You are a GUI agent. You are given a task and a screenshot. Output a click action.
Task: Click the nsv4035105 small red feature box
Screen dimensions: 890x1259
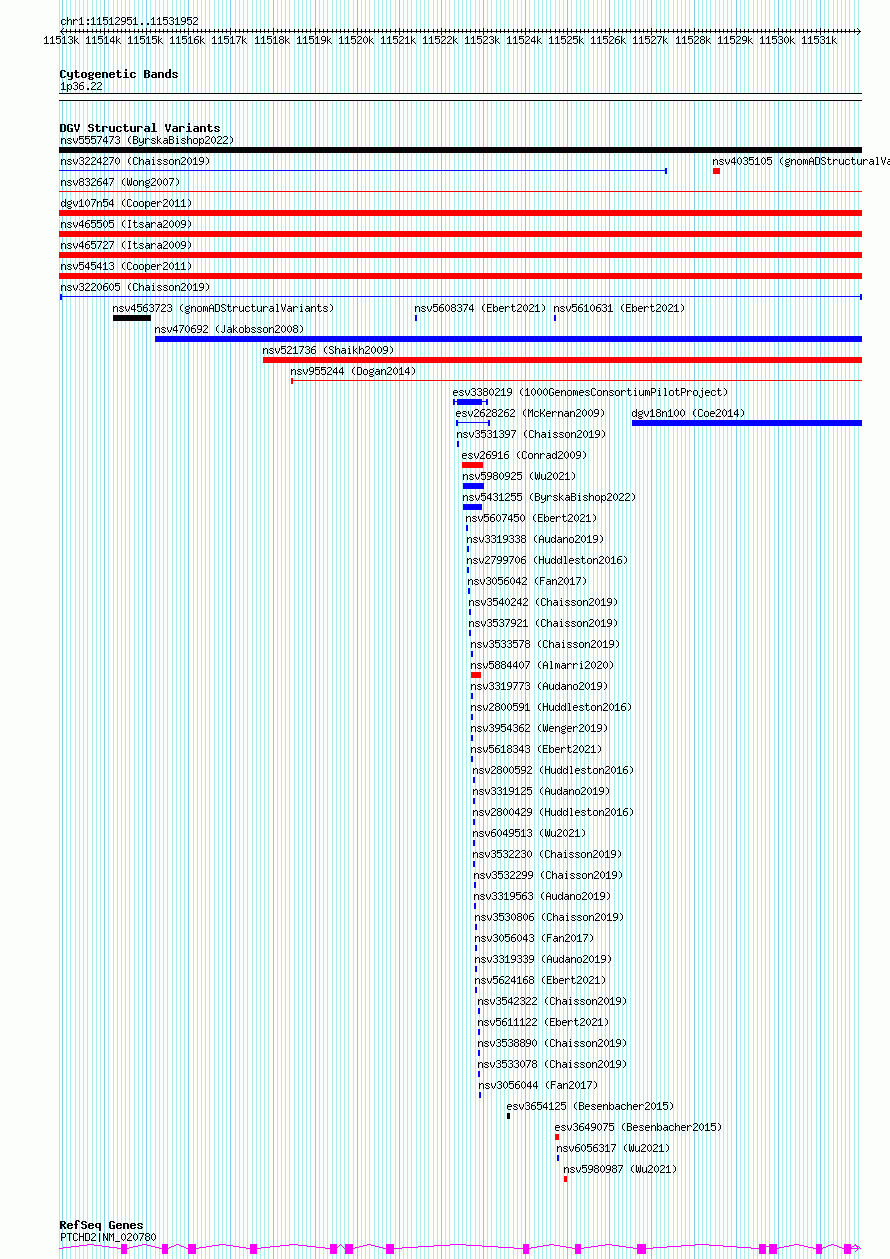click(x=716, y=171)
